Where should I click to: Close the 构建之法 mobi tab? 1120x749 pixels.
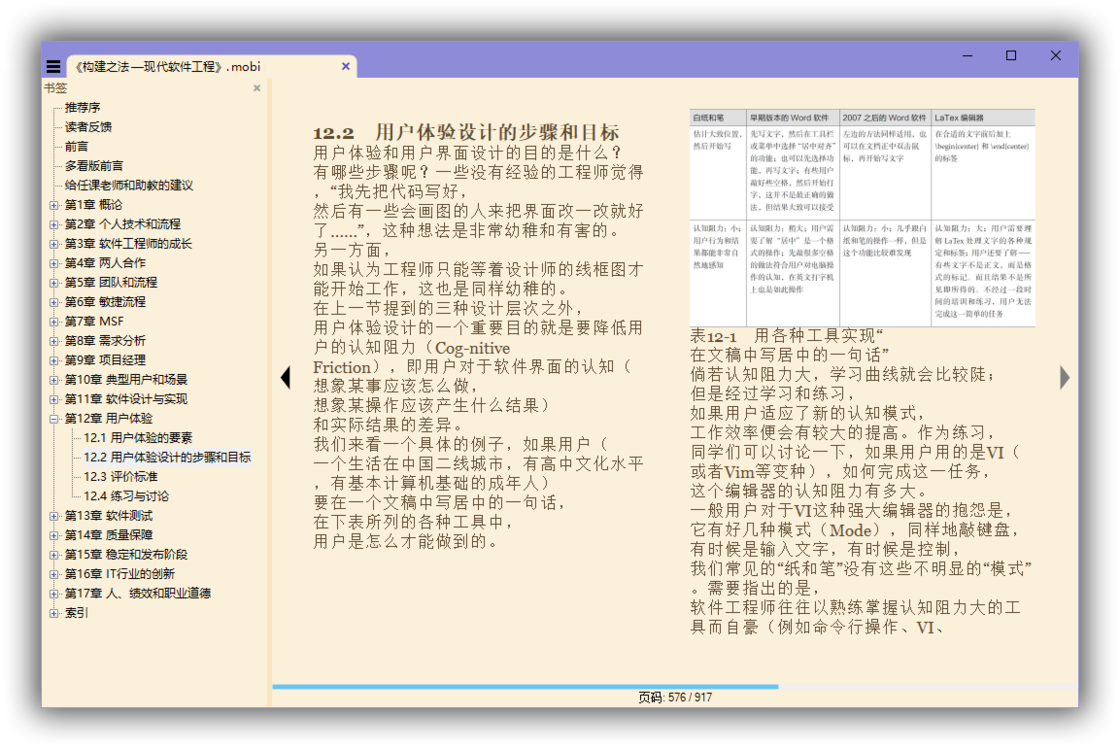346,67
